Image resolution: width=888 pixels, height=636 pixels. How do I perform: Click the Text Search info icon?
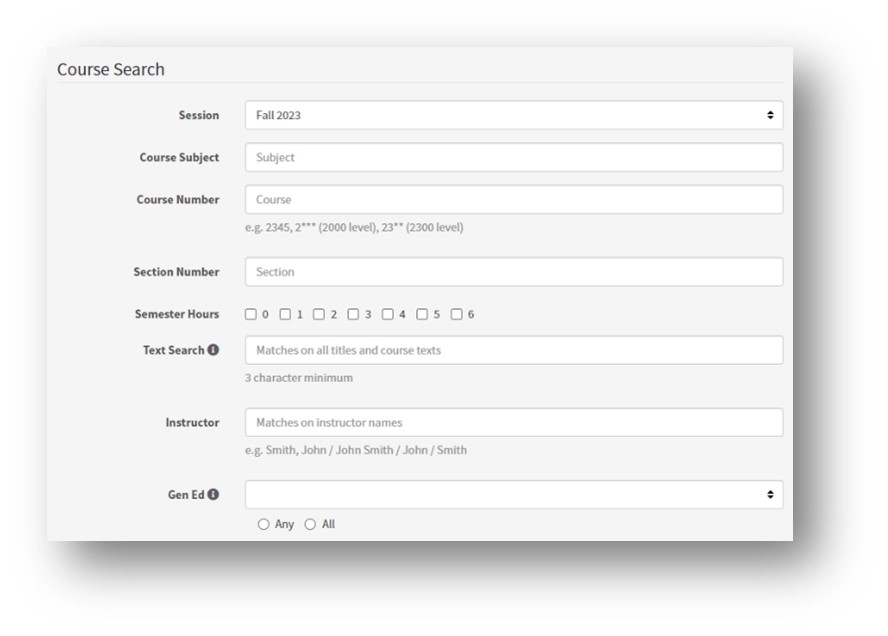point(213,350)
